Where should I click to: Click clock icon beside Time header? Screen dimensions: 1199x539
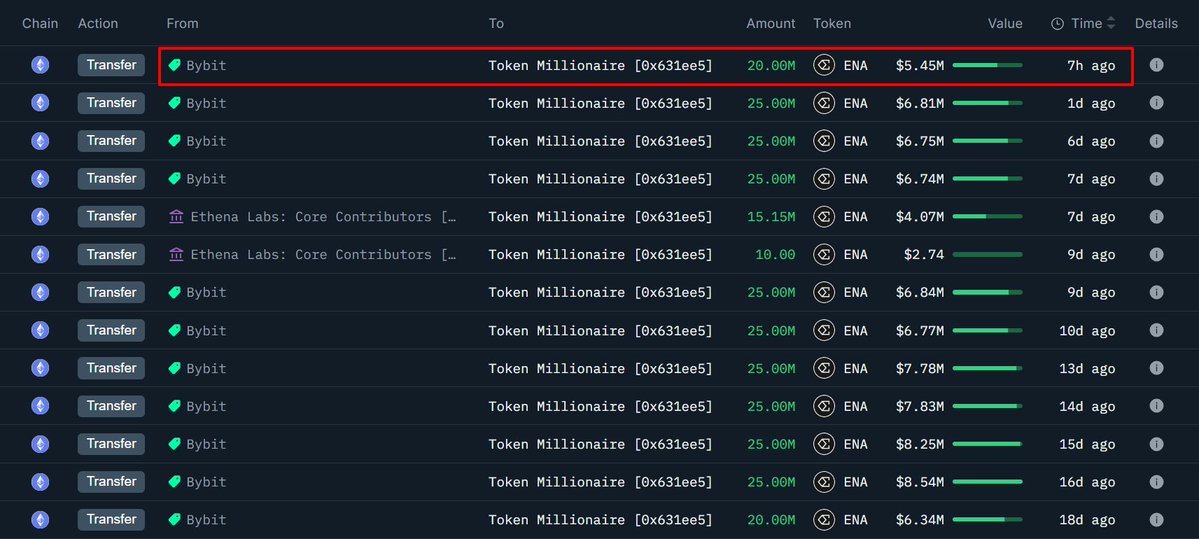coord(1057,23)
